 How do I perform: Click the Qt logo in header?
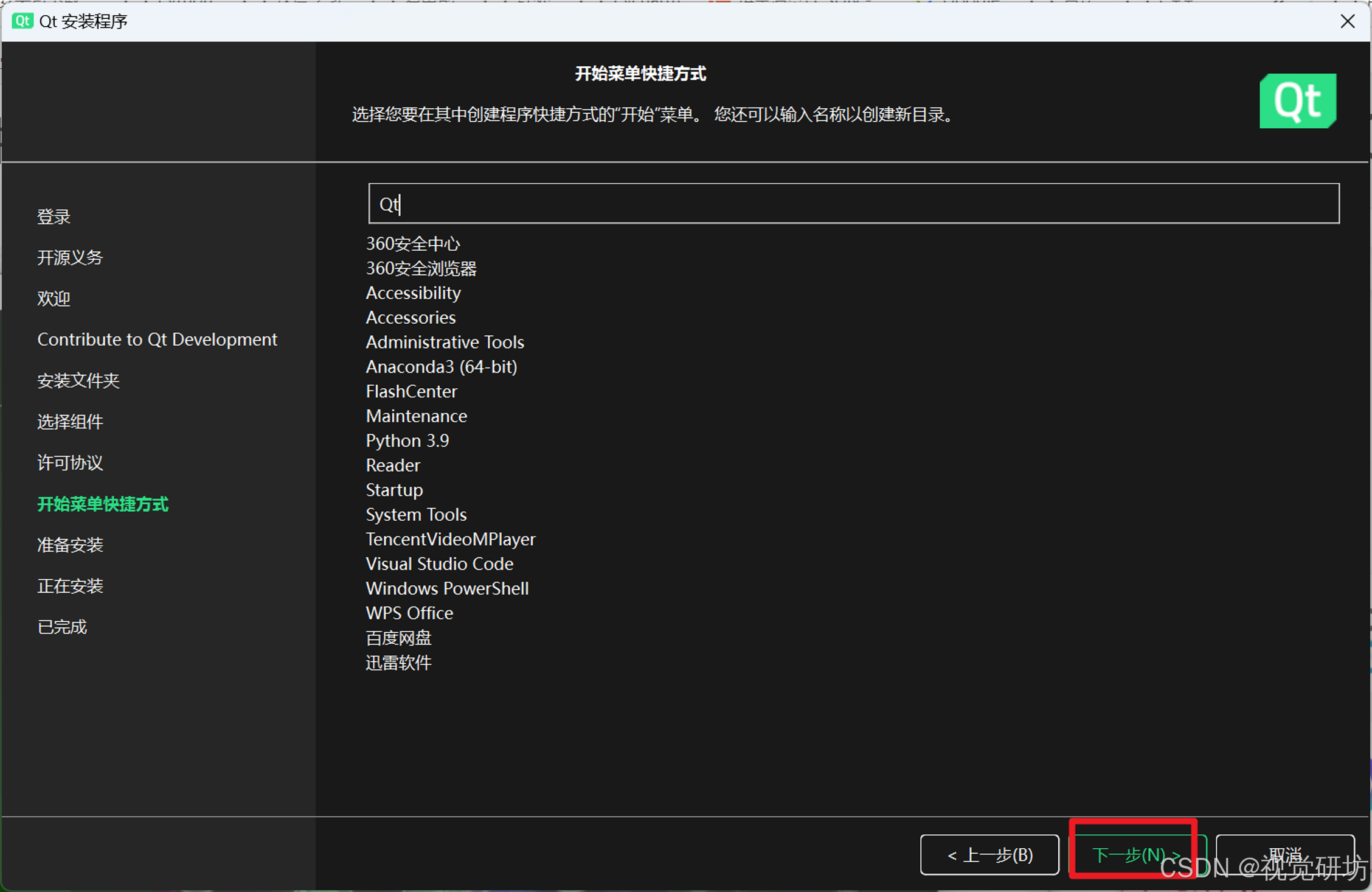click(x=1297, y=101)
